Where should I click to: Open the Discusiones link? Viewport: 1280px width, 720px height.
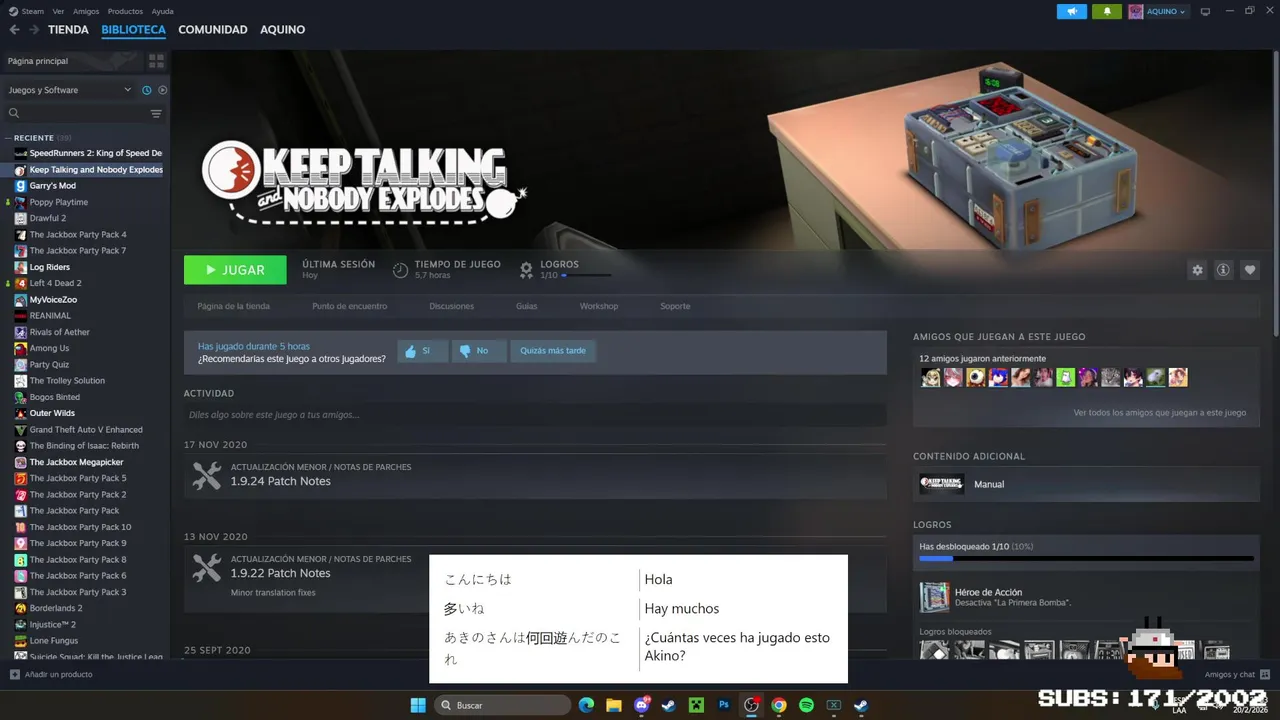coord(451,306)
